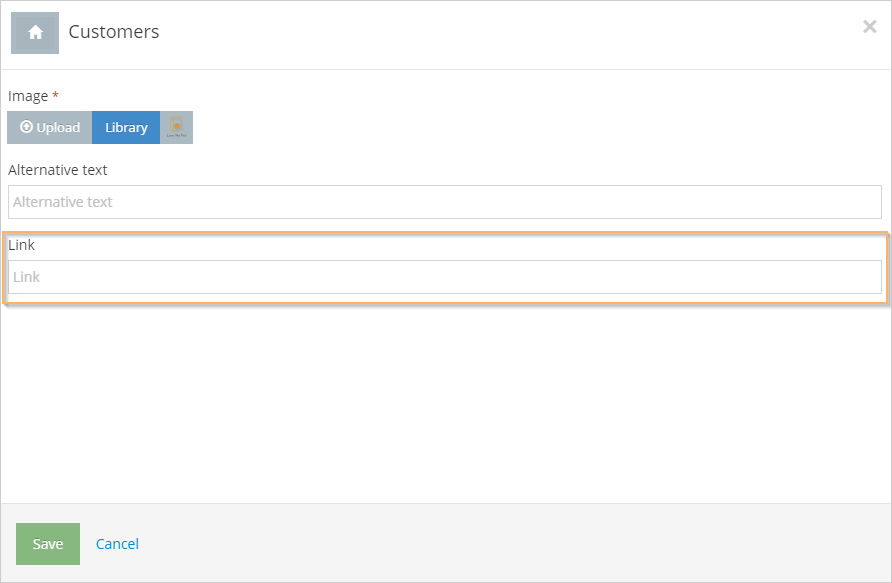Click the Customers dialog title
The width and height of the screenshot is (892, 583).
(x=114, y=32)
